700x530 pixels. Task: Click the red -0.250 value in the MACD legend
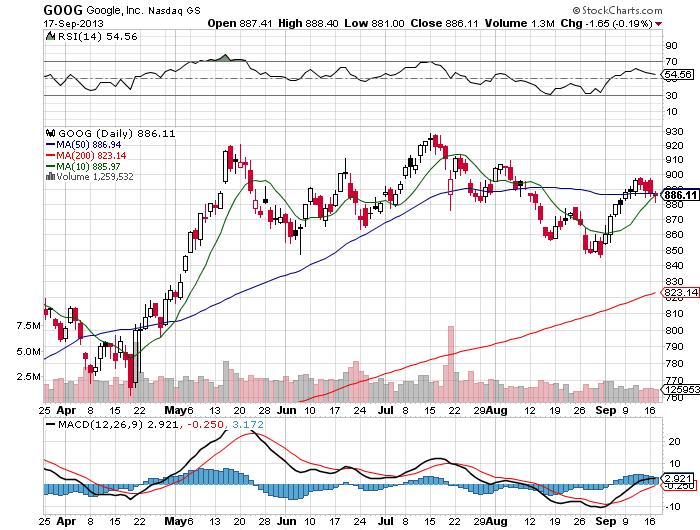[x=205, y=424]
